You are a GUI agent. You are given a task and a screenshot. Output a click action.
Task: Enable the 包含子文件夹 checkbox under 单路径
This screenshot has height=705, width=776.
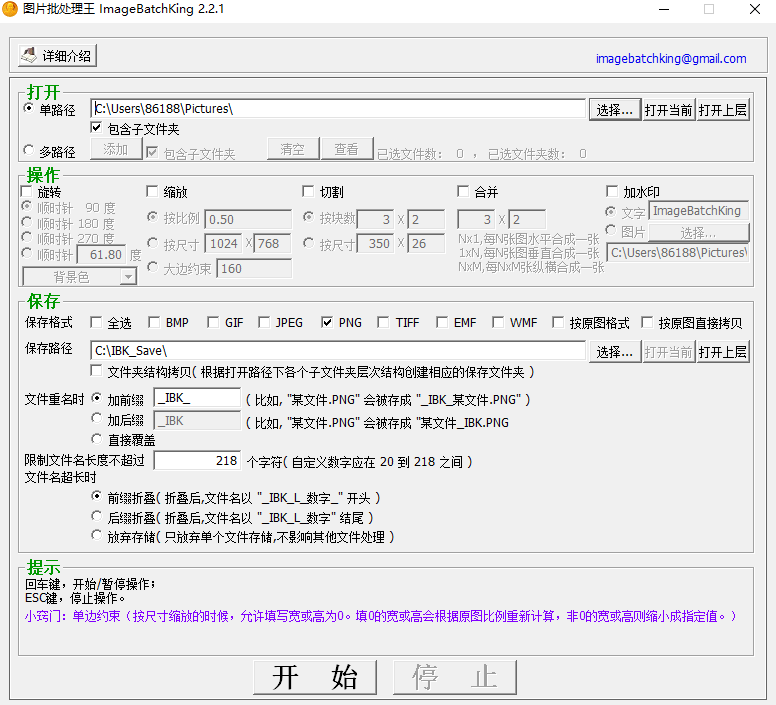tap(97, 129)
